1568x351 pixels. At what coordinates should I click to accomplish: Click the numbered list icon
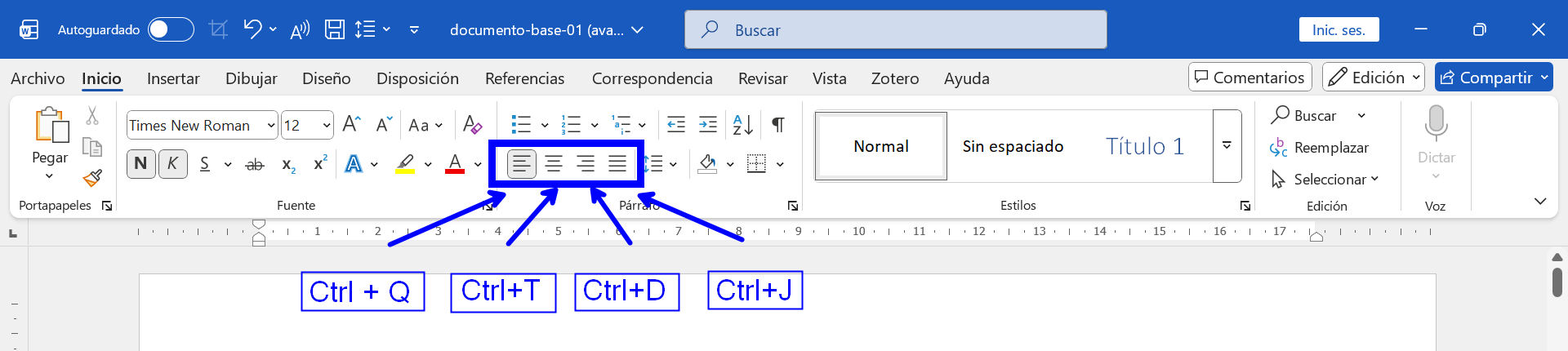pos(571,124)
